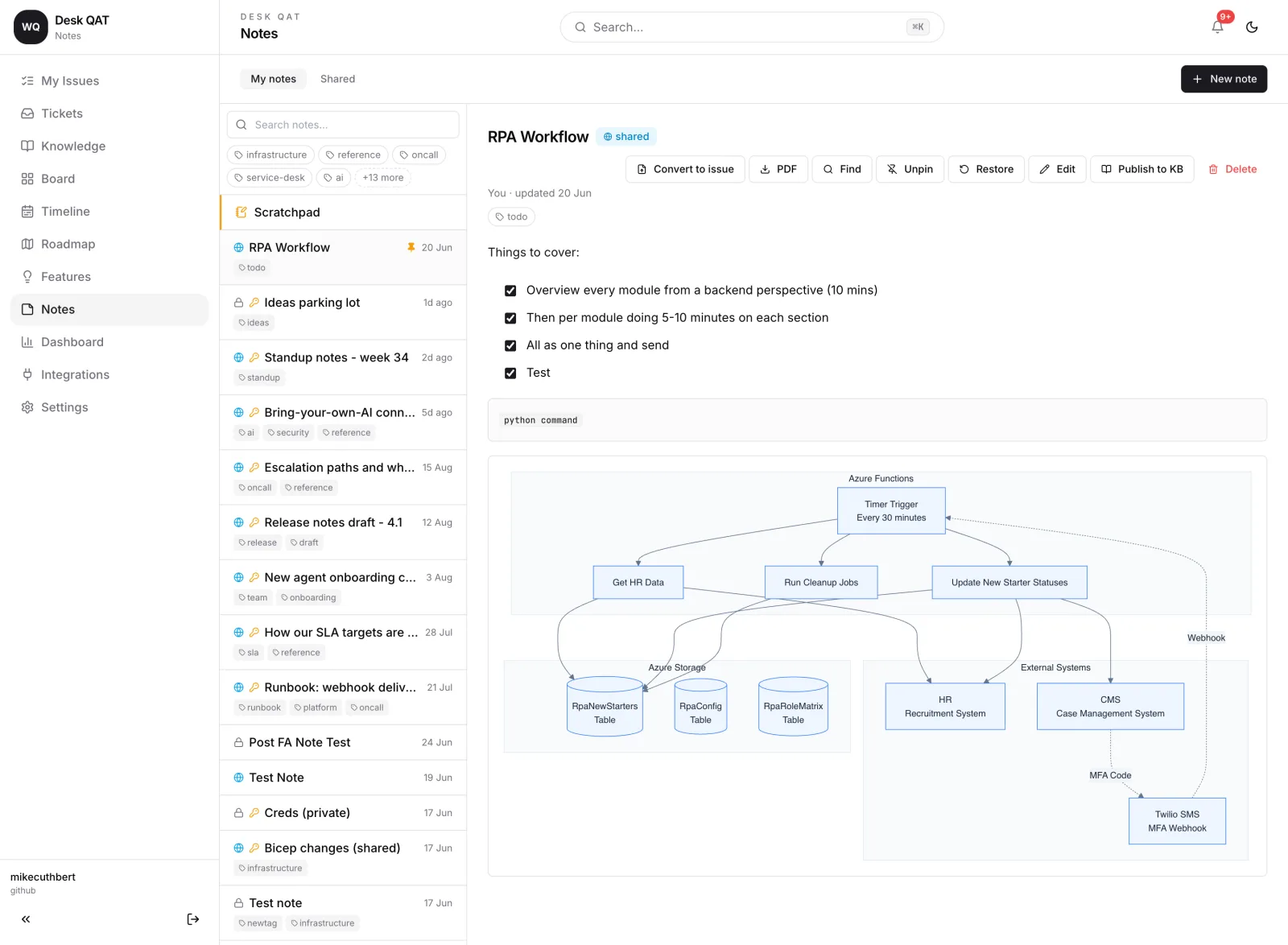Click the WQ workspace logo
1288x945 pixels.
(31, 27)
